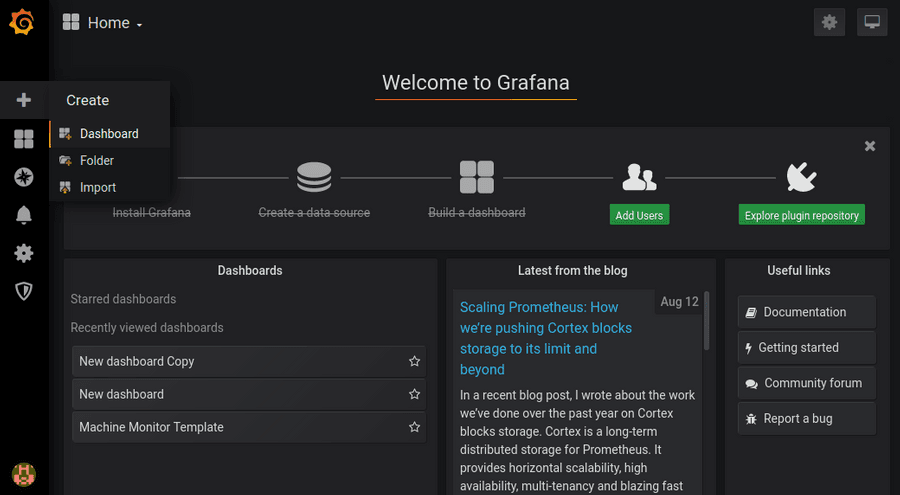Open the Report a bug link
The height and width of the screenshot is (495, 900).
click(x=806, y=419)
